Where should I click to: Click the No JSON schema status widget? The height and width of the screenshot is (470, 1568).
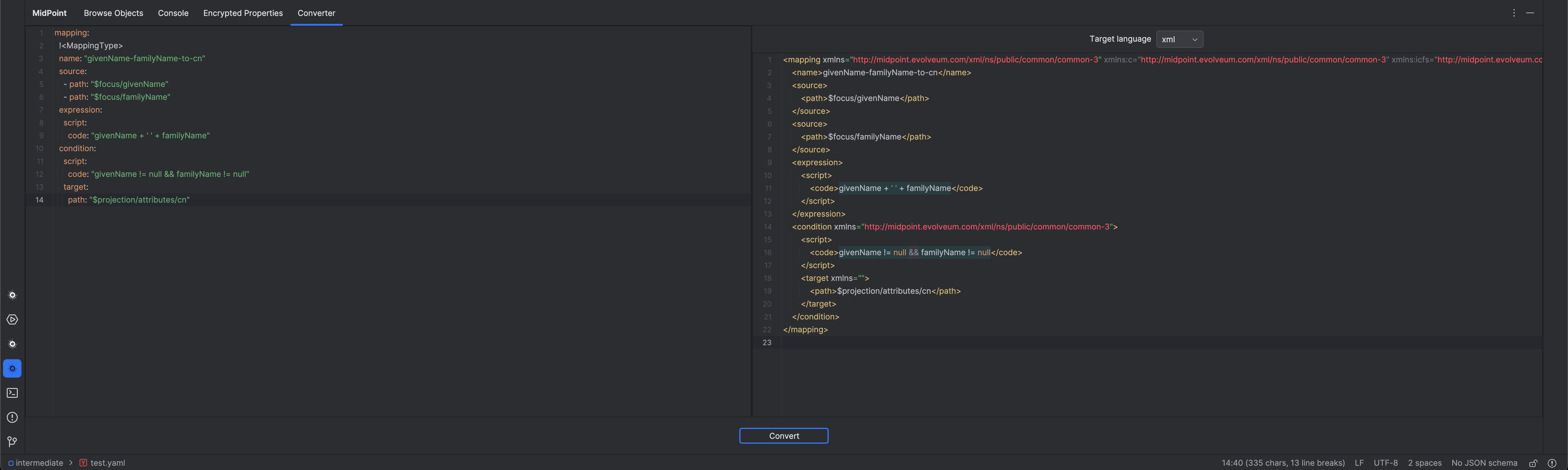click(x=1484, y=463)
